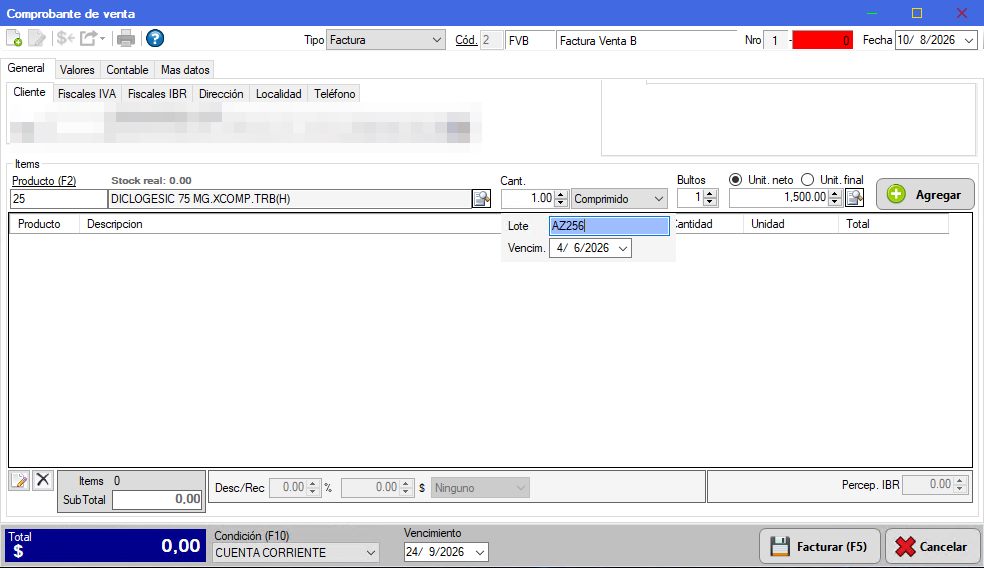Click the red invoice number field
Viewport: 984px width, 568px height.
click(822, 41)
